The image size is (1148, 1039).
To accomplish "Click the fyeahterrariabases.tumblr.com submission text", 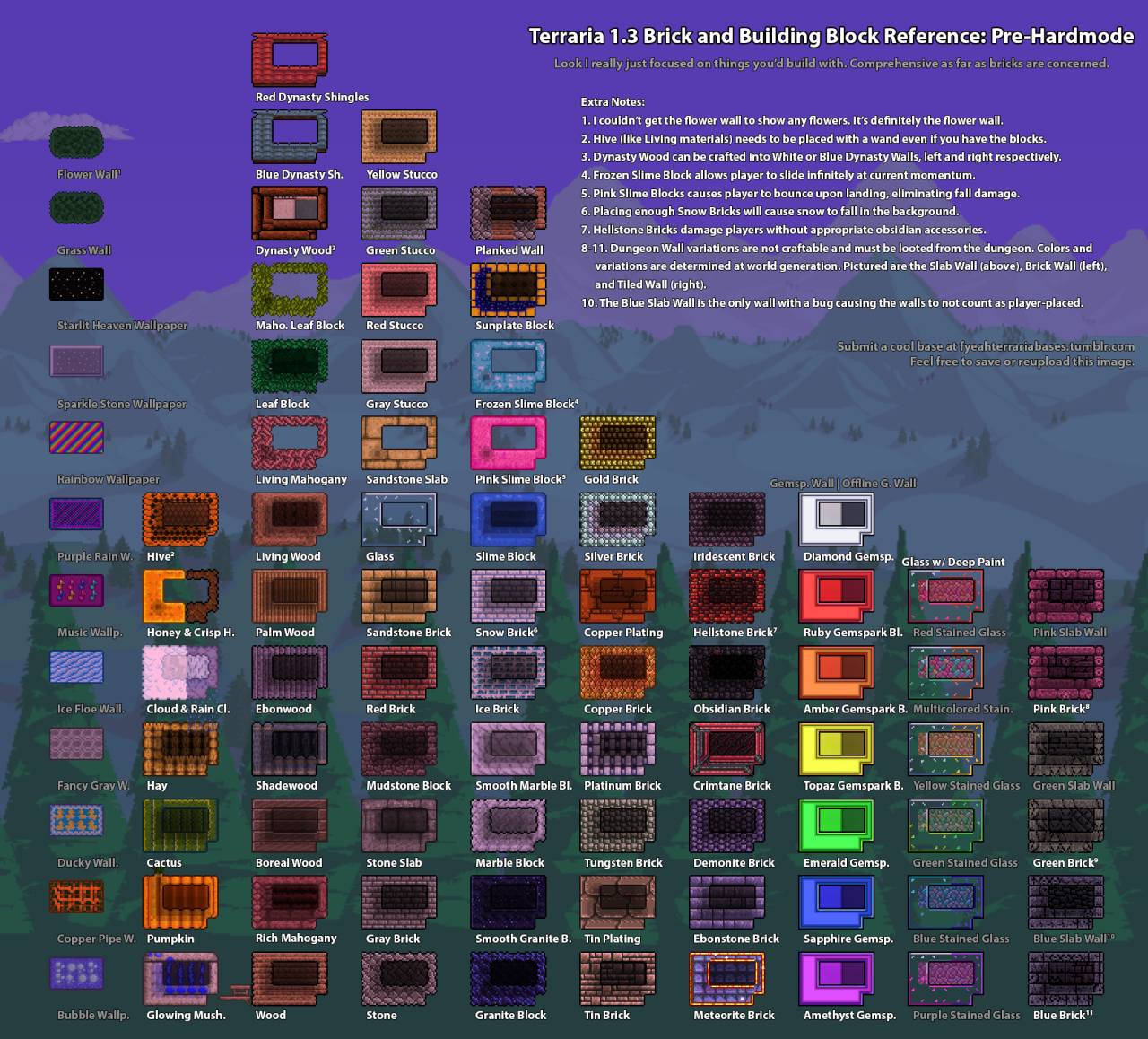I will [986, 346].
